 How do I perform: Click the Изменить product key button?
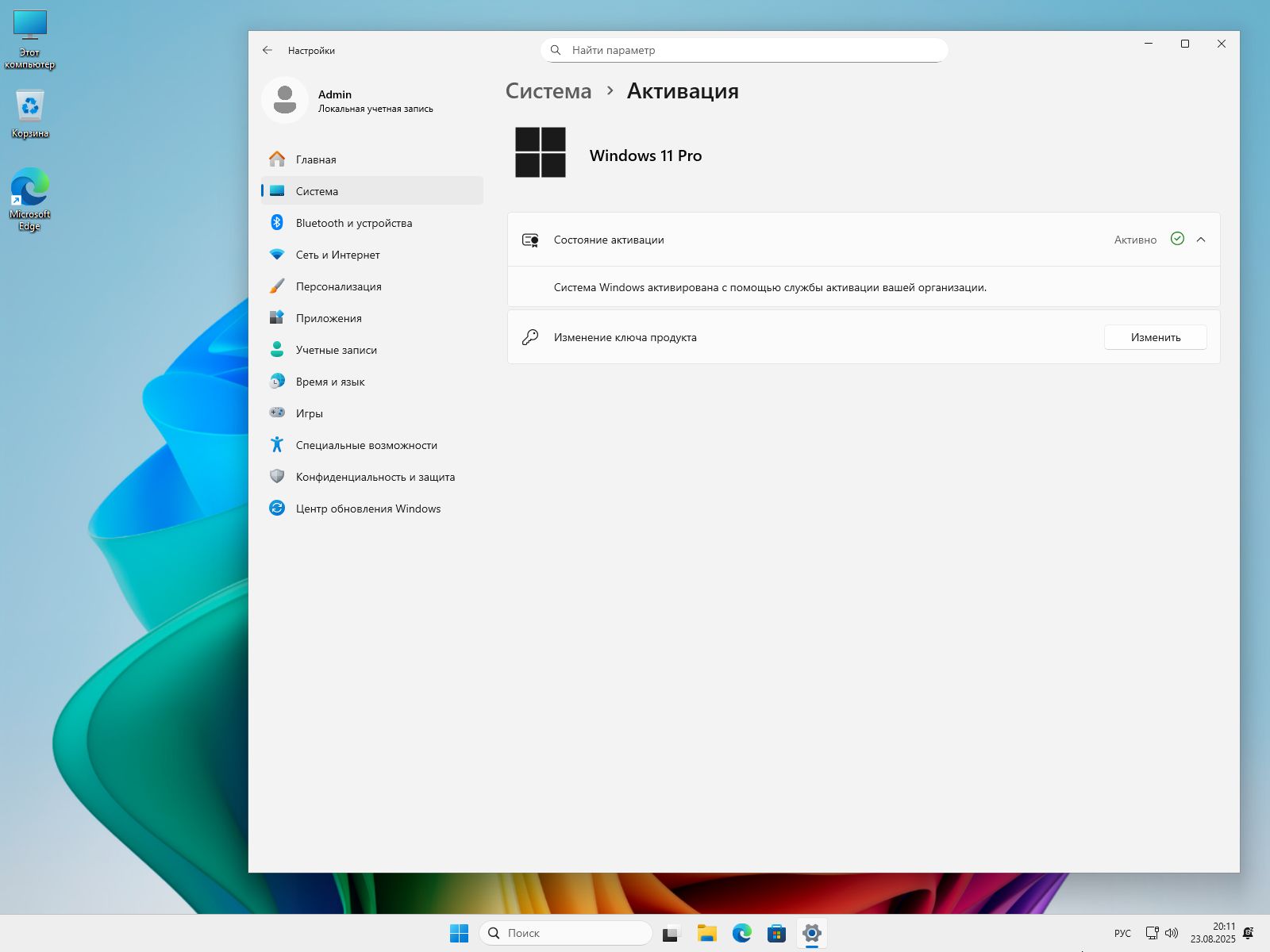(x=1156, y=337)
